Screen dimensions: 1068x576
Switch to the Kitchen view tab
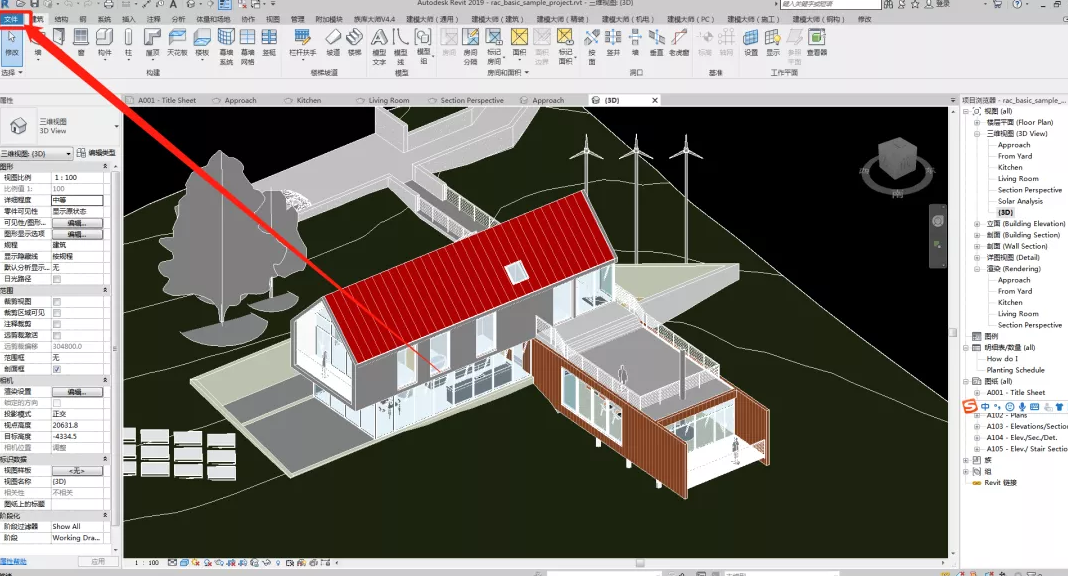[308, 100]
